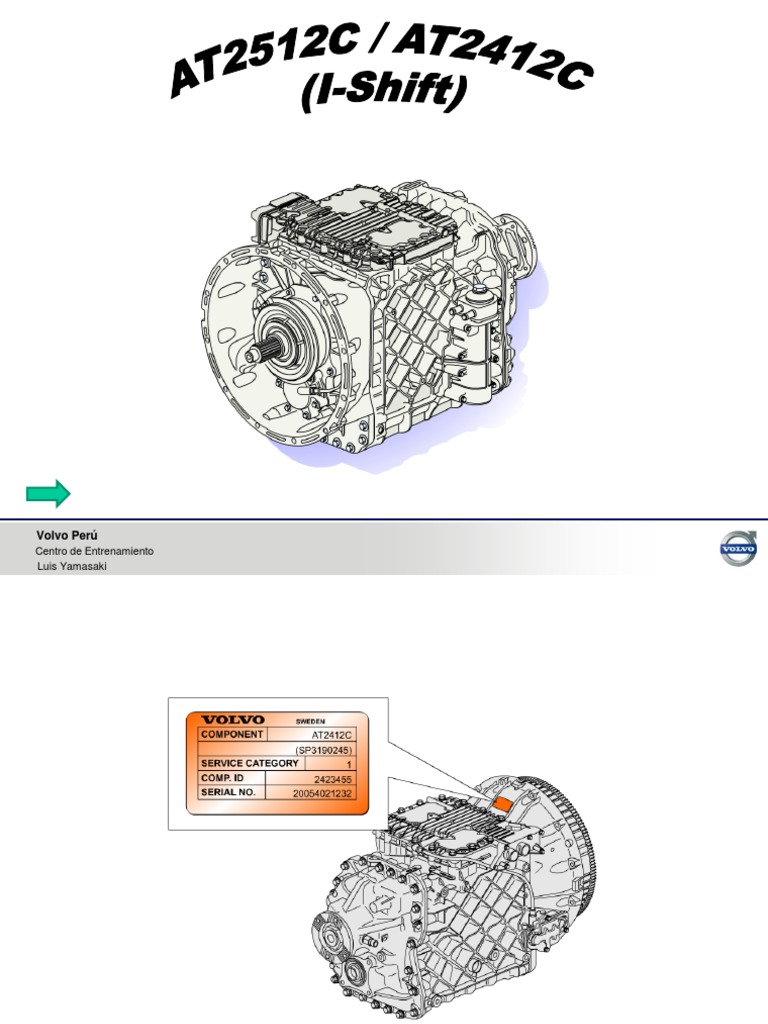Click the '20054021232' serial number value
The width and height of the screenshot is (768, 1024).
point(323,793)
